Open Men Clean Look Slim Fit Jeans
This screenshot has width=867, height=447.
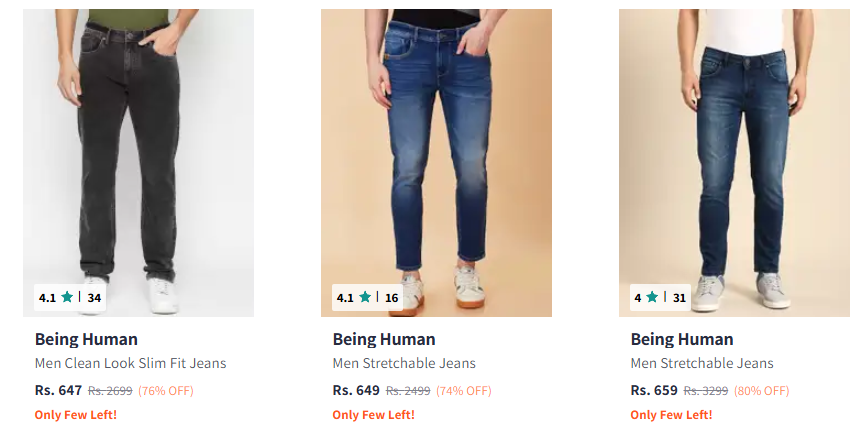point(130,363)
